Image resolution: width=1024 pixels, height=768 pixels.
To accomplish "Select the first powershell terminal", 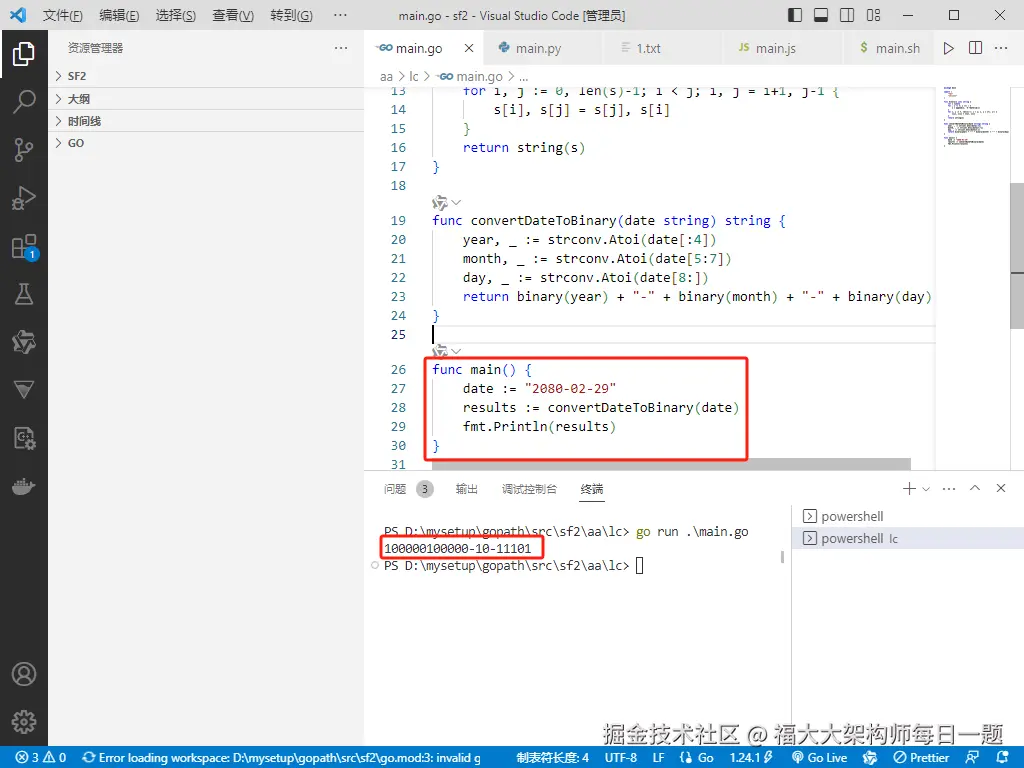I will pos(908,517).
